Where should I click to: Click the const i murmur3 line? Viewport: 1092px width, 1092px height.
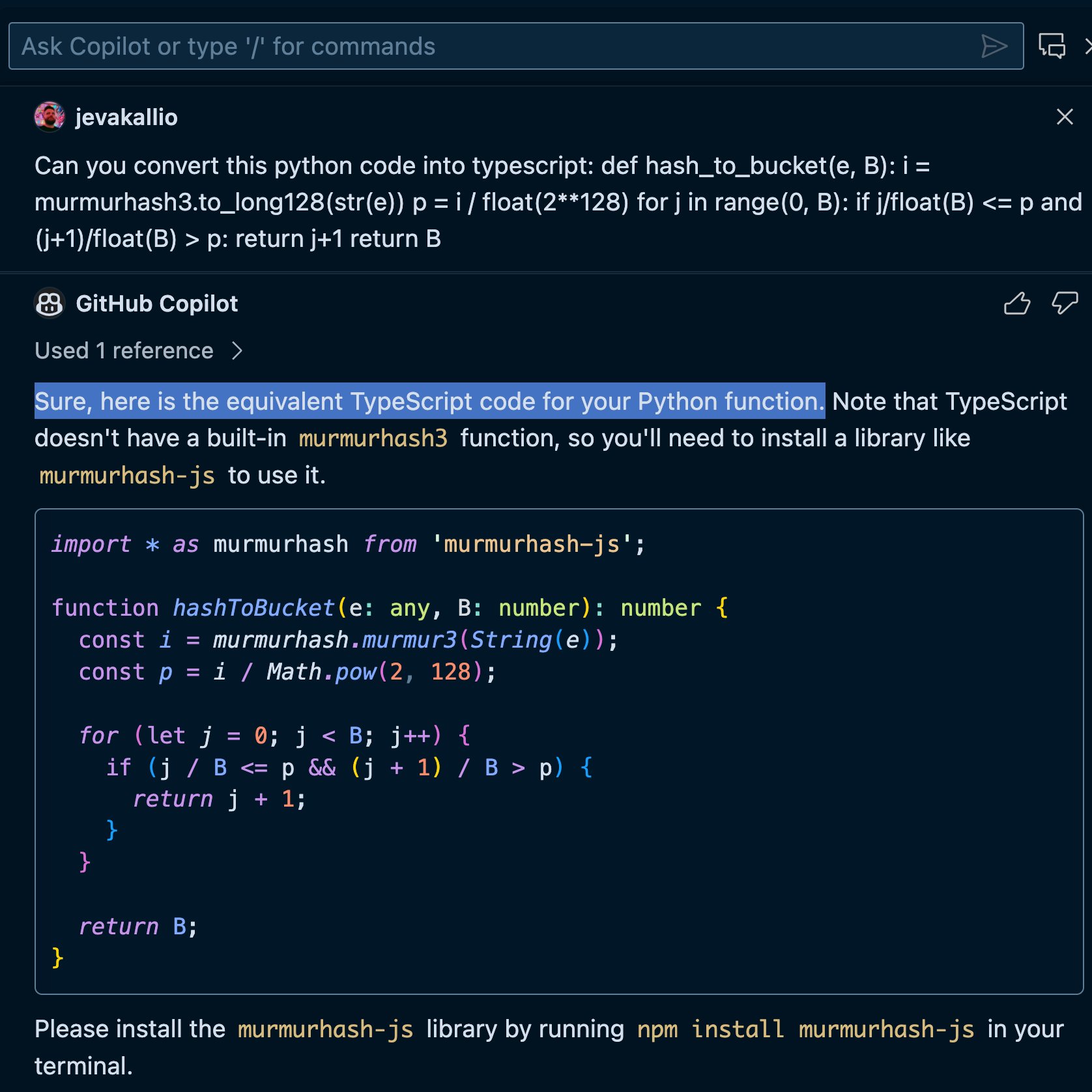(349, 640)
